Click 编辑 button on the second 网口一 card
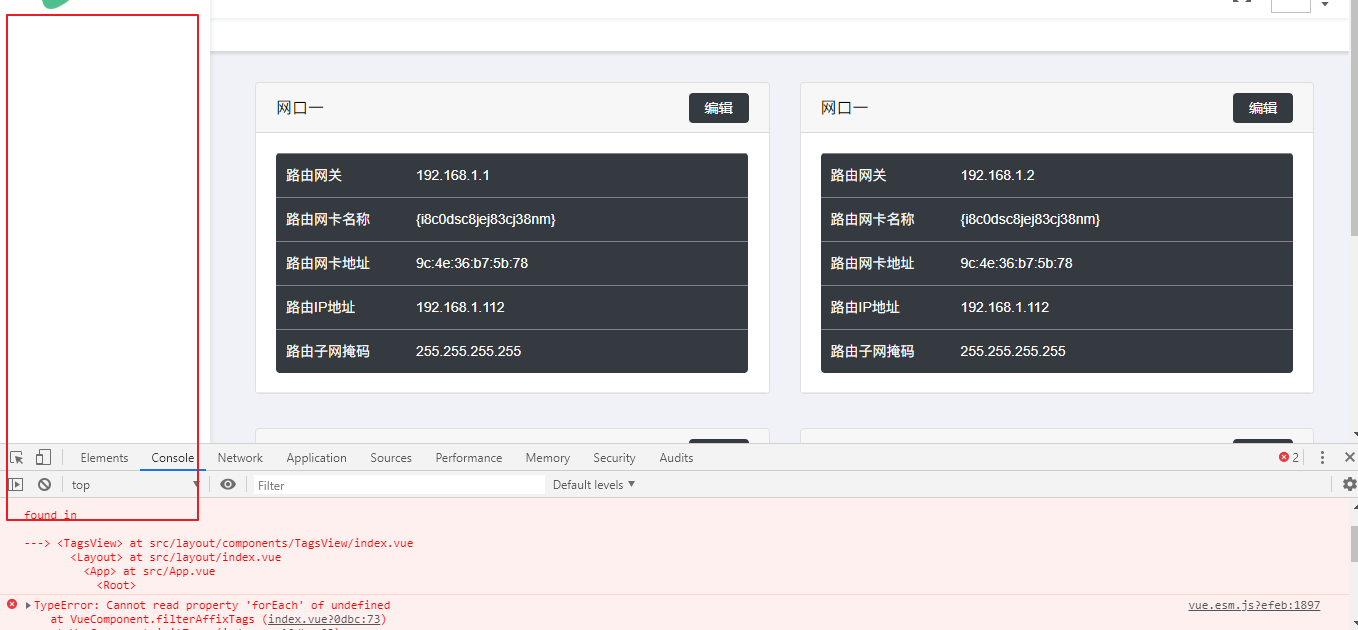 click(1262, 107)
